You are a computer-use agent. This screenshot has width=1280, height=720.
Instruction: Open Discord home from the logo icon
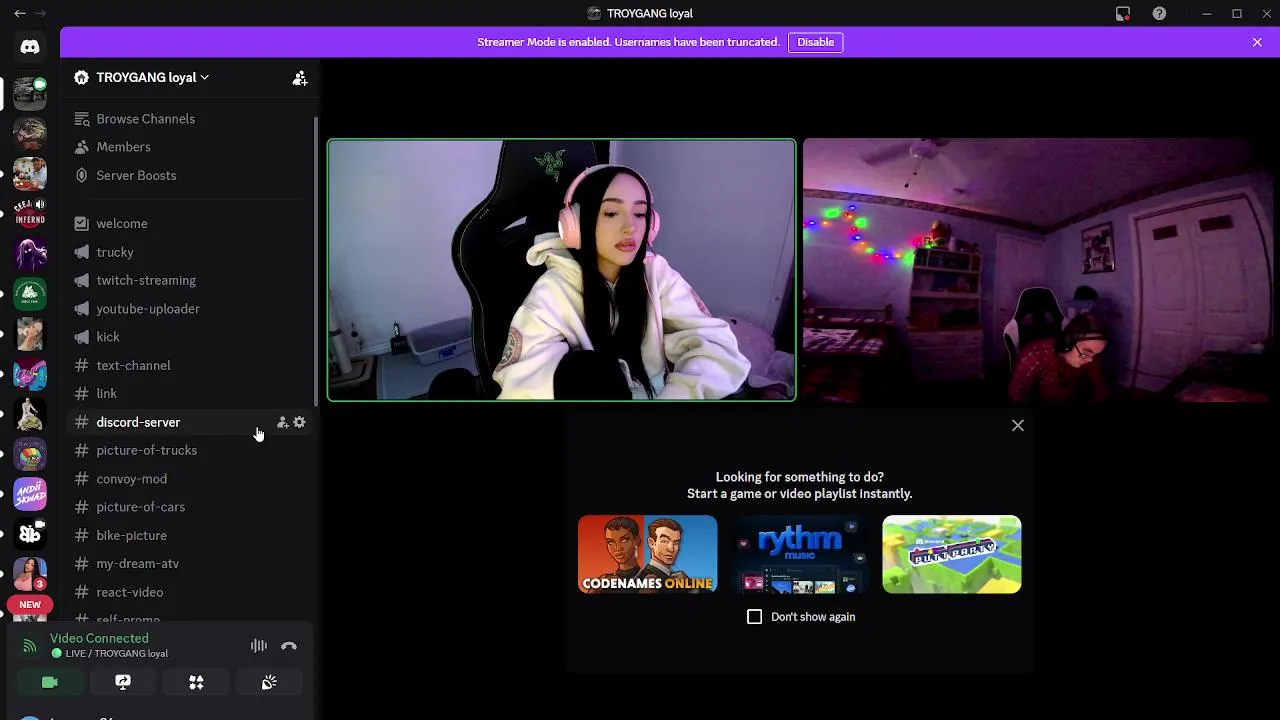(30, 47)
